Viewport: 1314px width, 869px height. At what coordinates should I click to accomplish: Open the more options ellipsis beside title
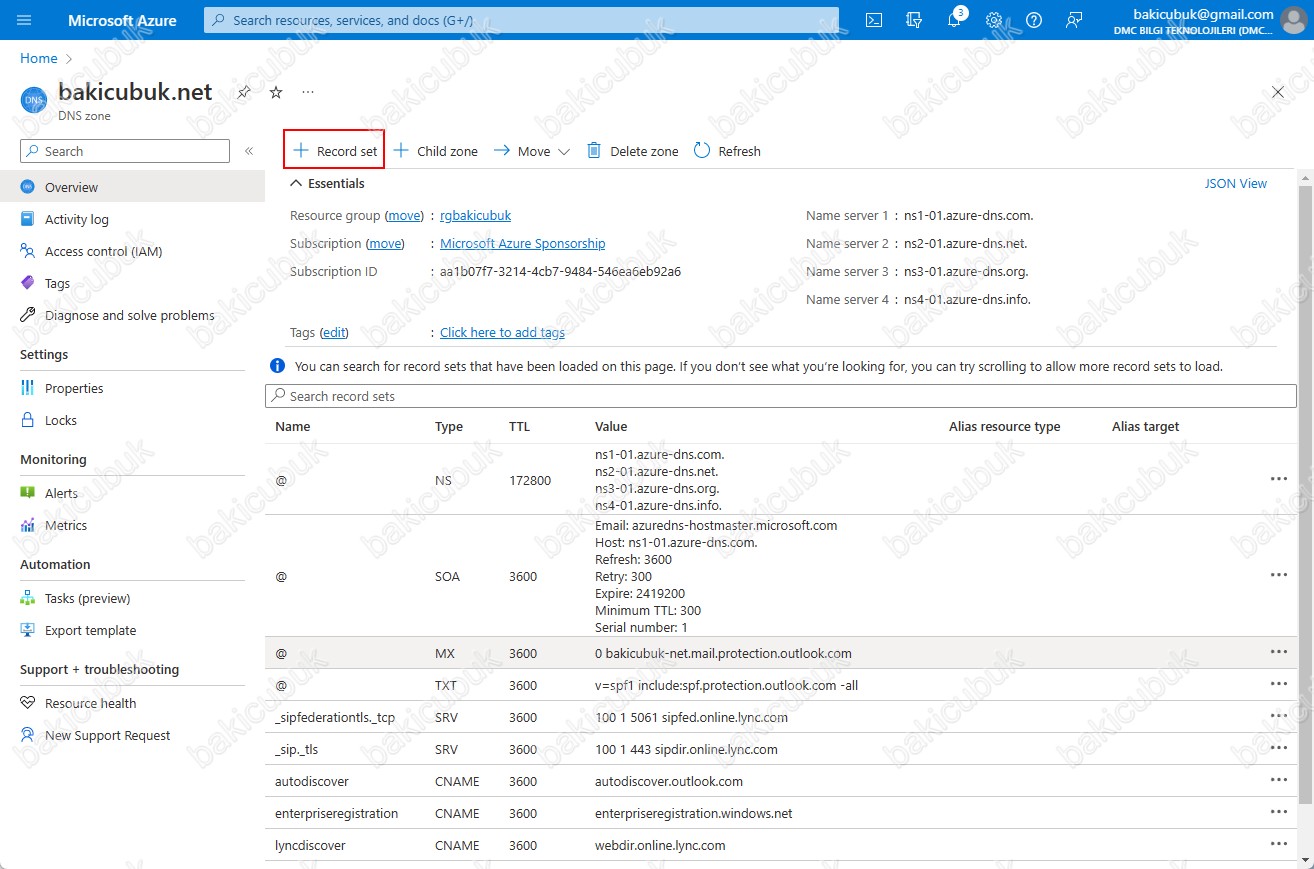click(308, 92)
